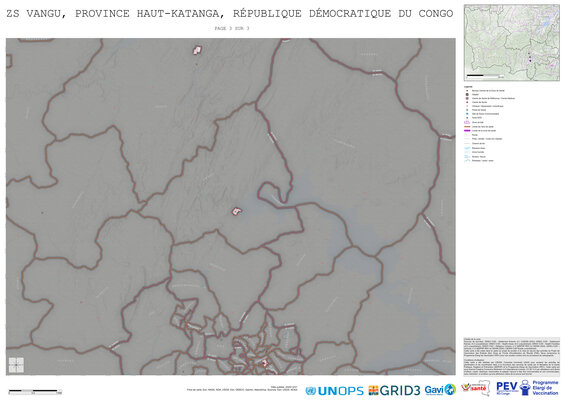Click the data sources text under map
566x400 pixels.
click(x=242, y=389)
